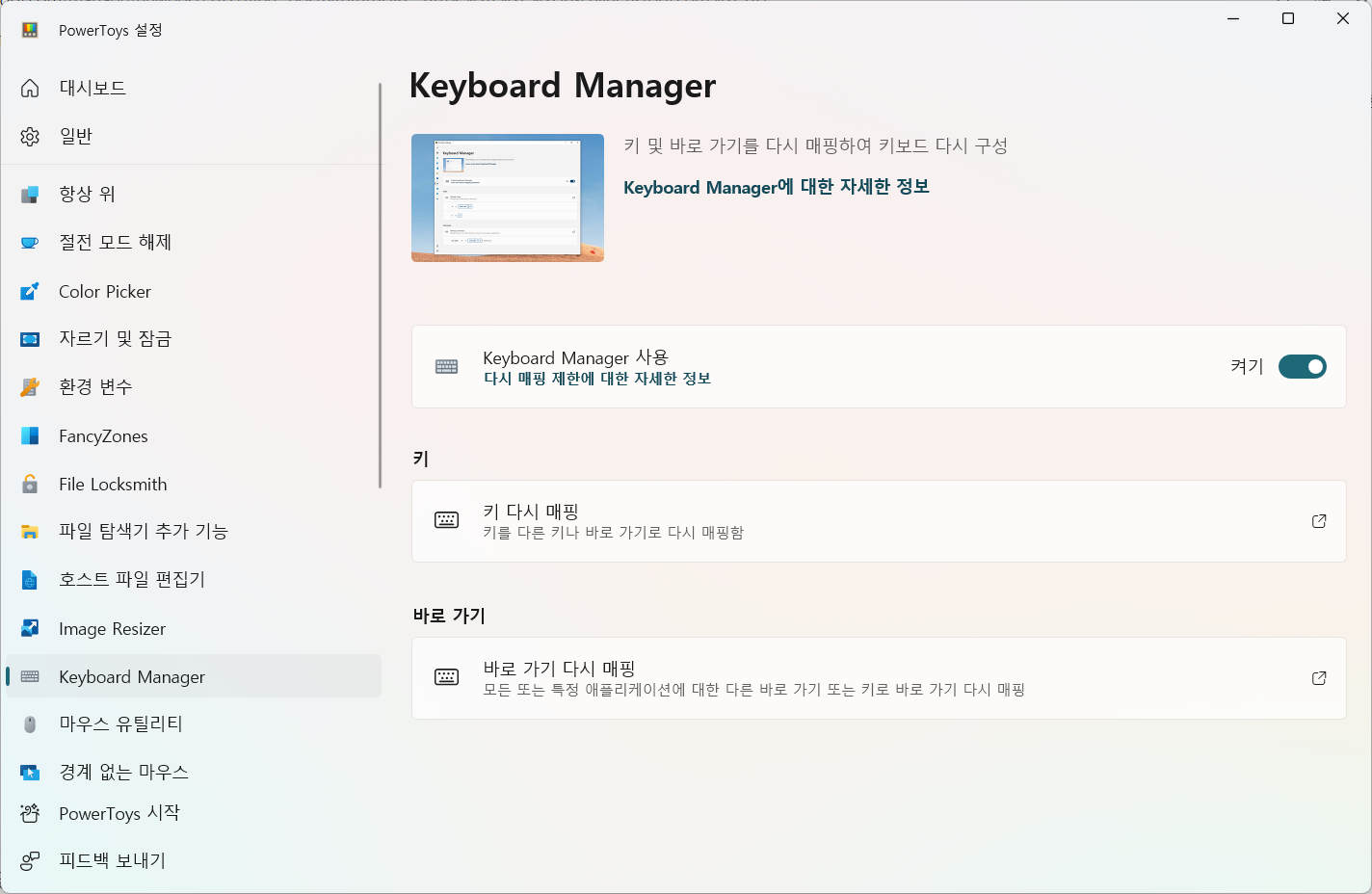The width and height of the screenshot is (1372, 894).
Task: Click the 자르기 및 잠금 sidebar text
Action: click(115, 339)
